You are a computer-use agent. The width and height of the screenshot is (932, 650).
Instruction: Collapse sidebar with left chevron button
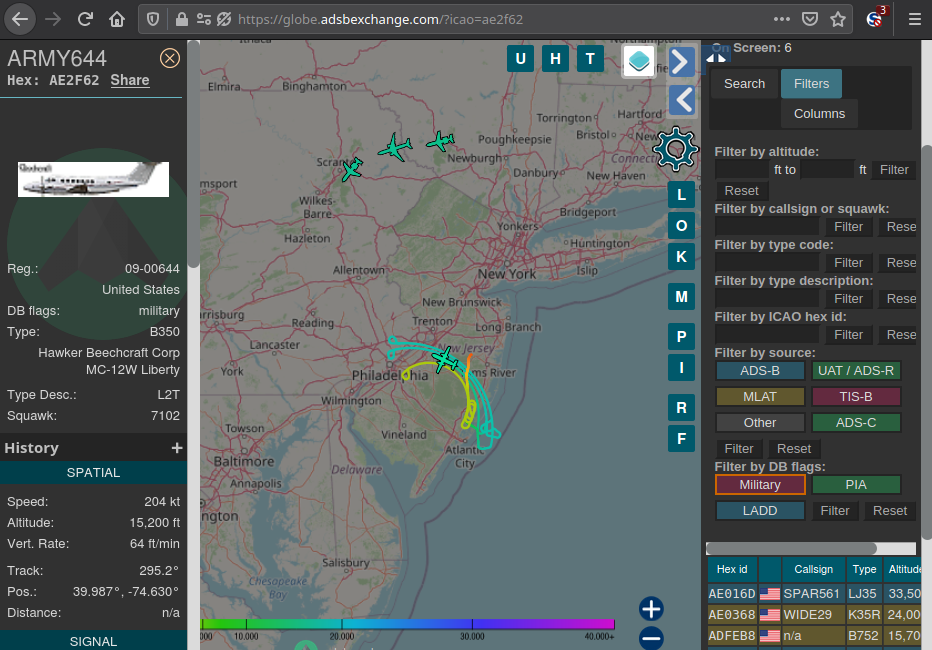[681, 100]
